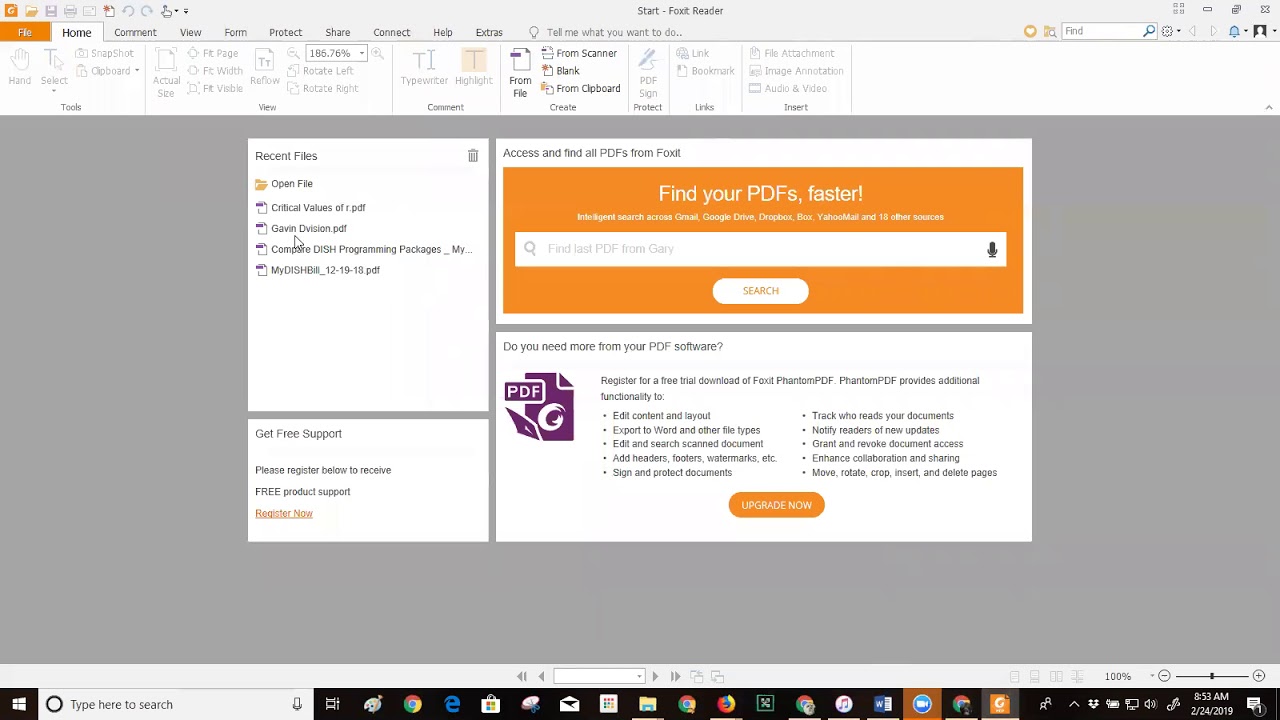Screen dimensions: 1280x720
Task: Open Gavin Division.pdf from recent files
Action: (x=301, y=229)
